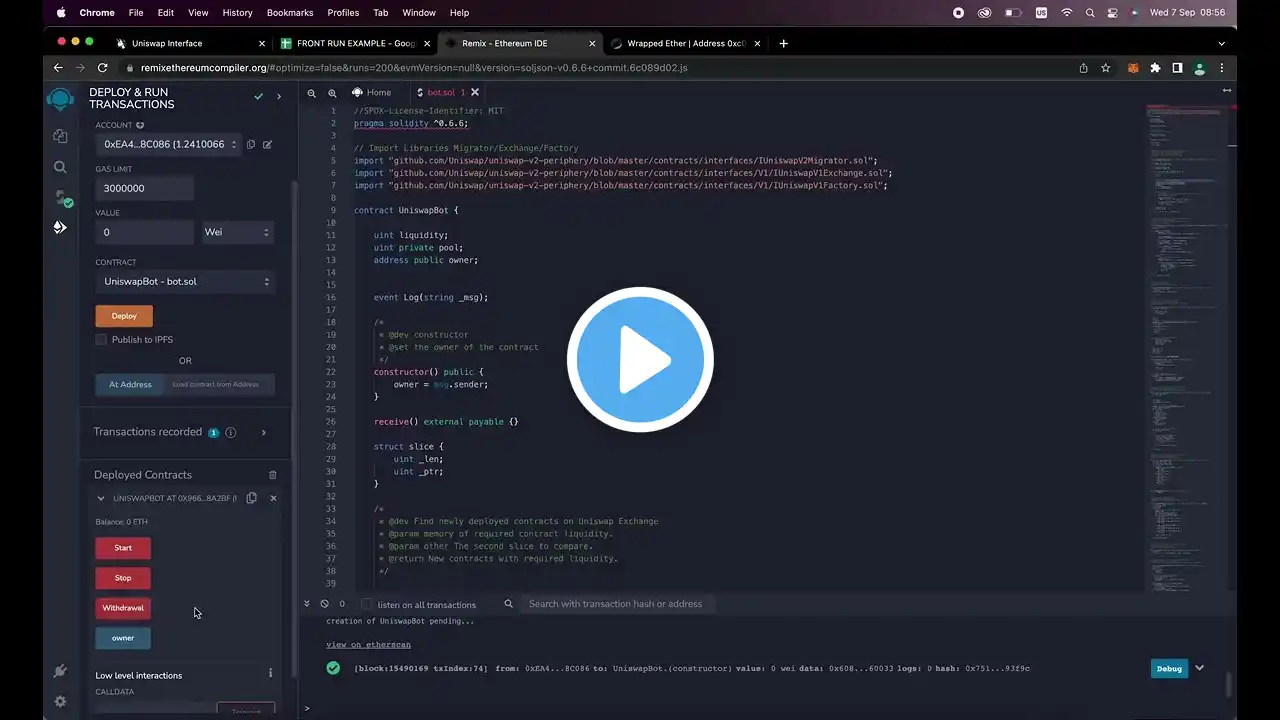The height and width of the screenshot is (720, 1280).
Task: Clear the terminal console icon
Action: tap(324, 604)
